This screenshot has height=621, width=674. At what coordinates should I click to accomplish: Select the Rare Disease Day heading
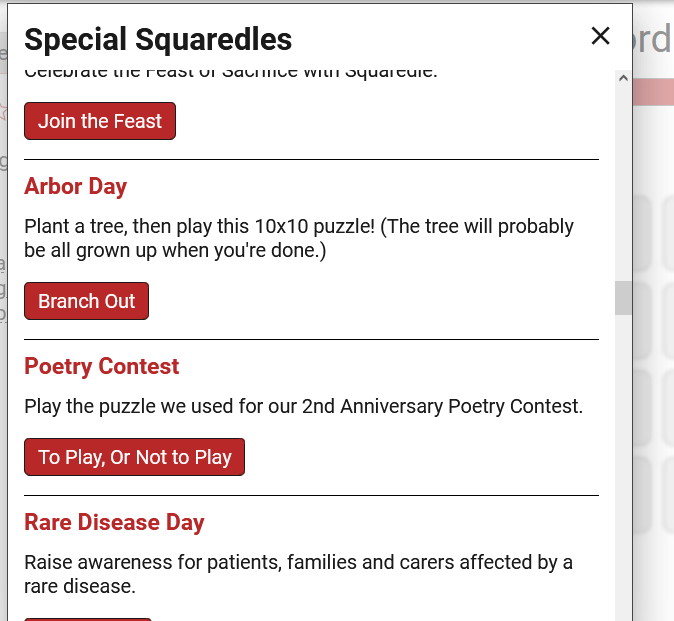point(114,522)
